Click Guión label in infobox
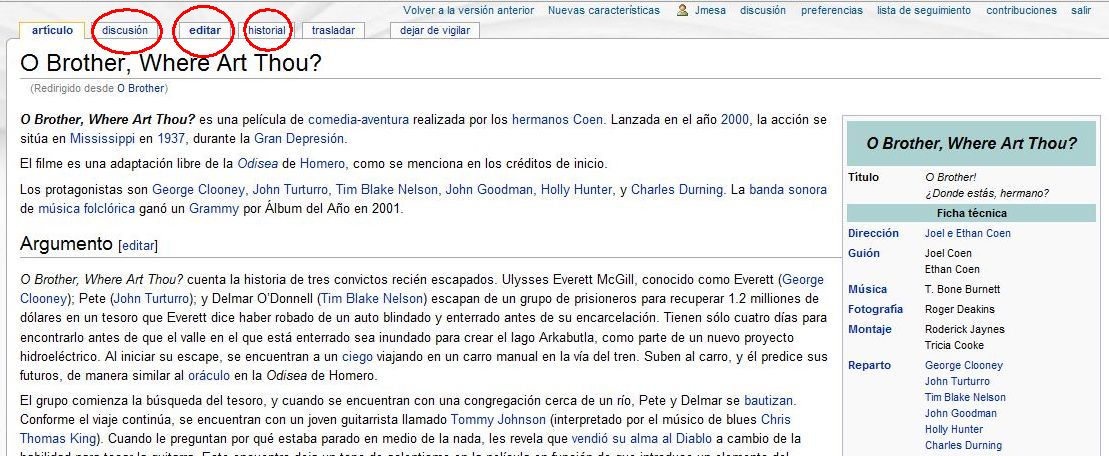The image size is (1109, 456). tap(864, 253)
